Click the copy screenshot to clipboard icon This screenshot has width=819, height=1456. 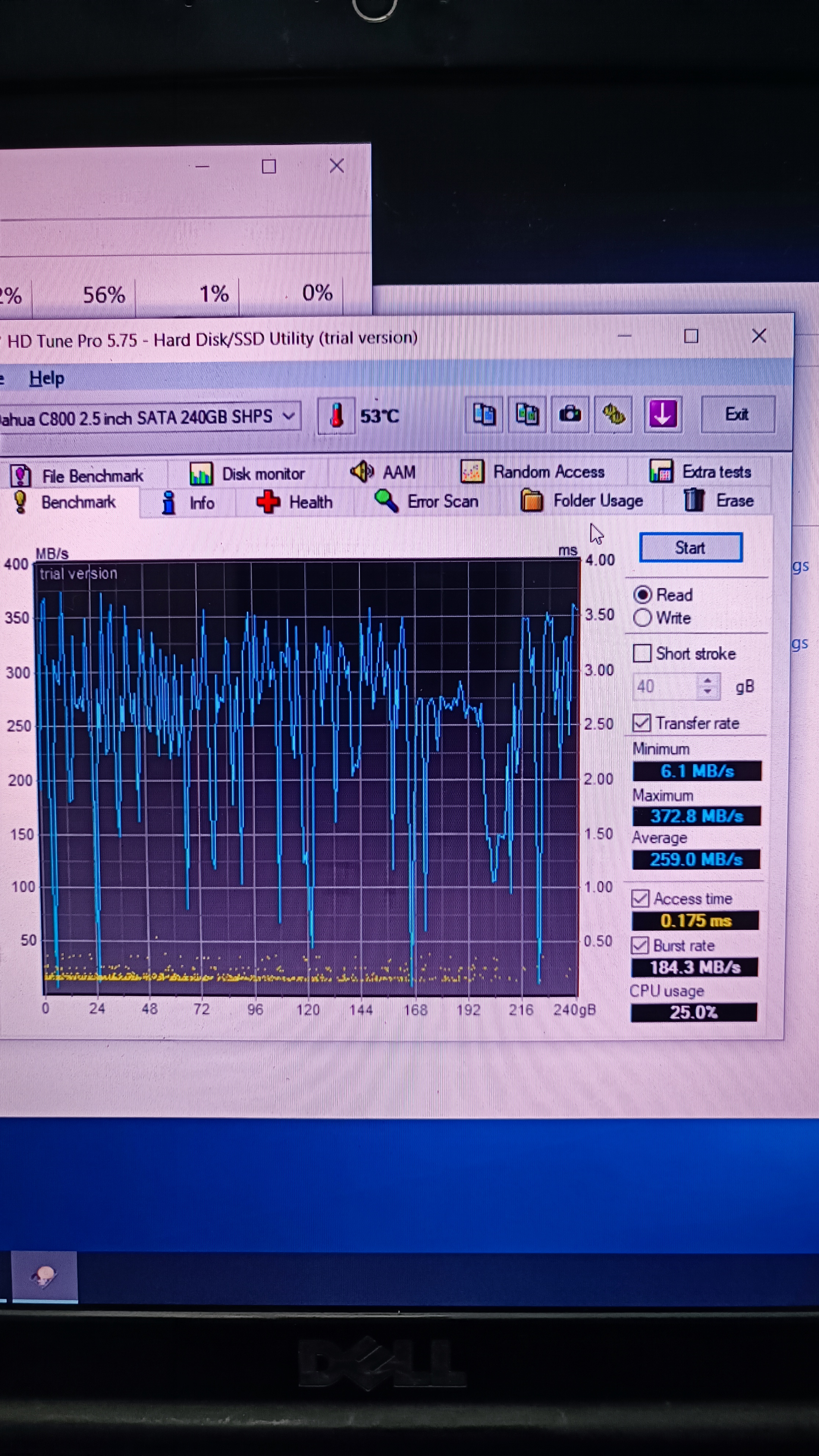527,414
